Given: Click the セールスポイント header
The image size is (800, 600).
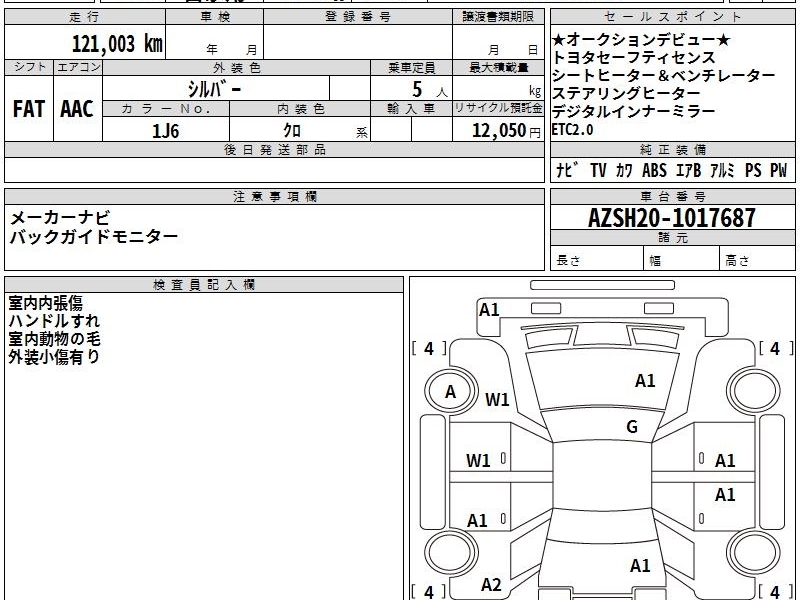Looking at the screenshot, I should pos(672,17).
